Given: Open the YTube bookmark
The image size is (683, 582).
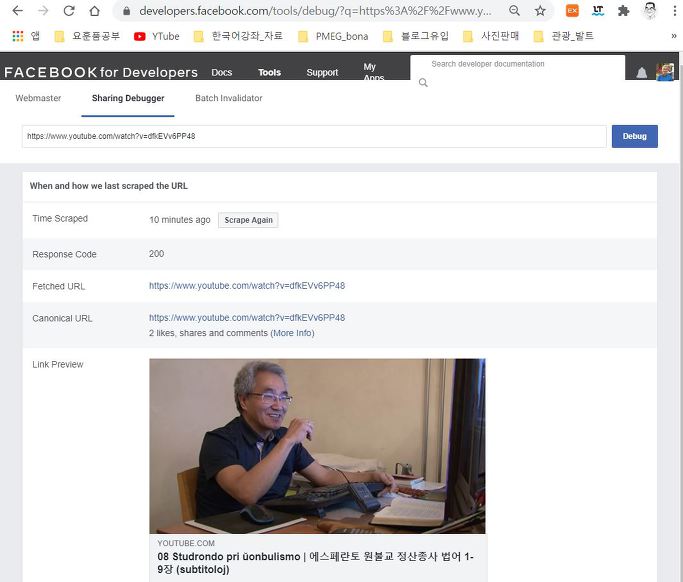Looking at the screenshot, I should 157,36.
